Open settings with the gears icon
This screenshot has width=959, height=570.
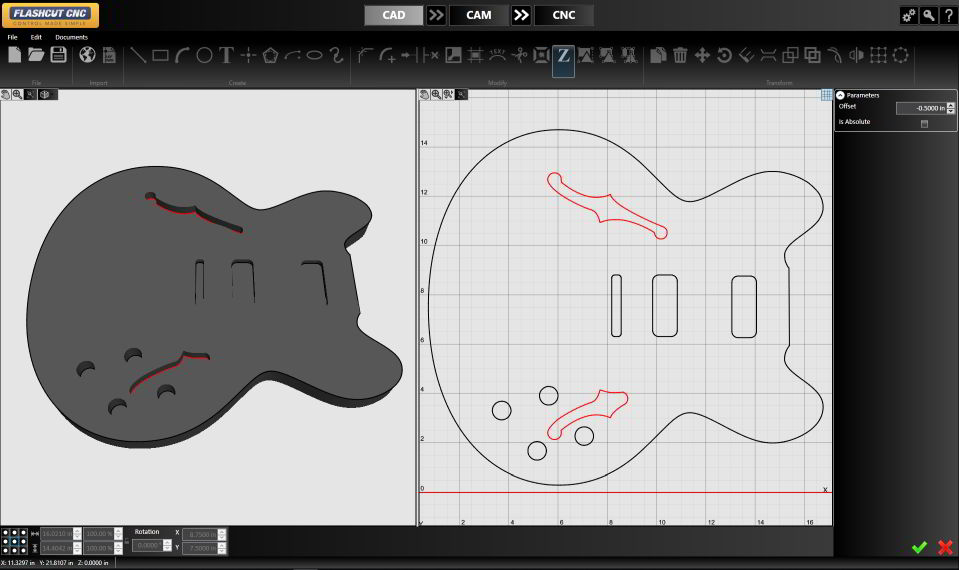[x=908, y=15]
